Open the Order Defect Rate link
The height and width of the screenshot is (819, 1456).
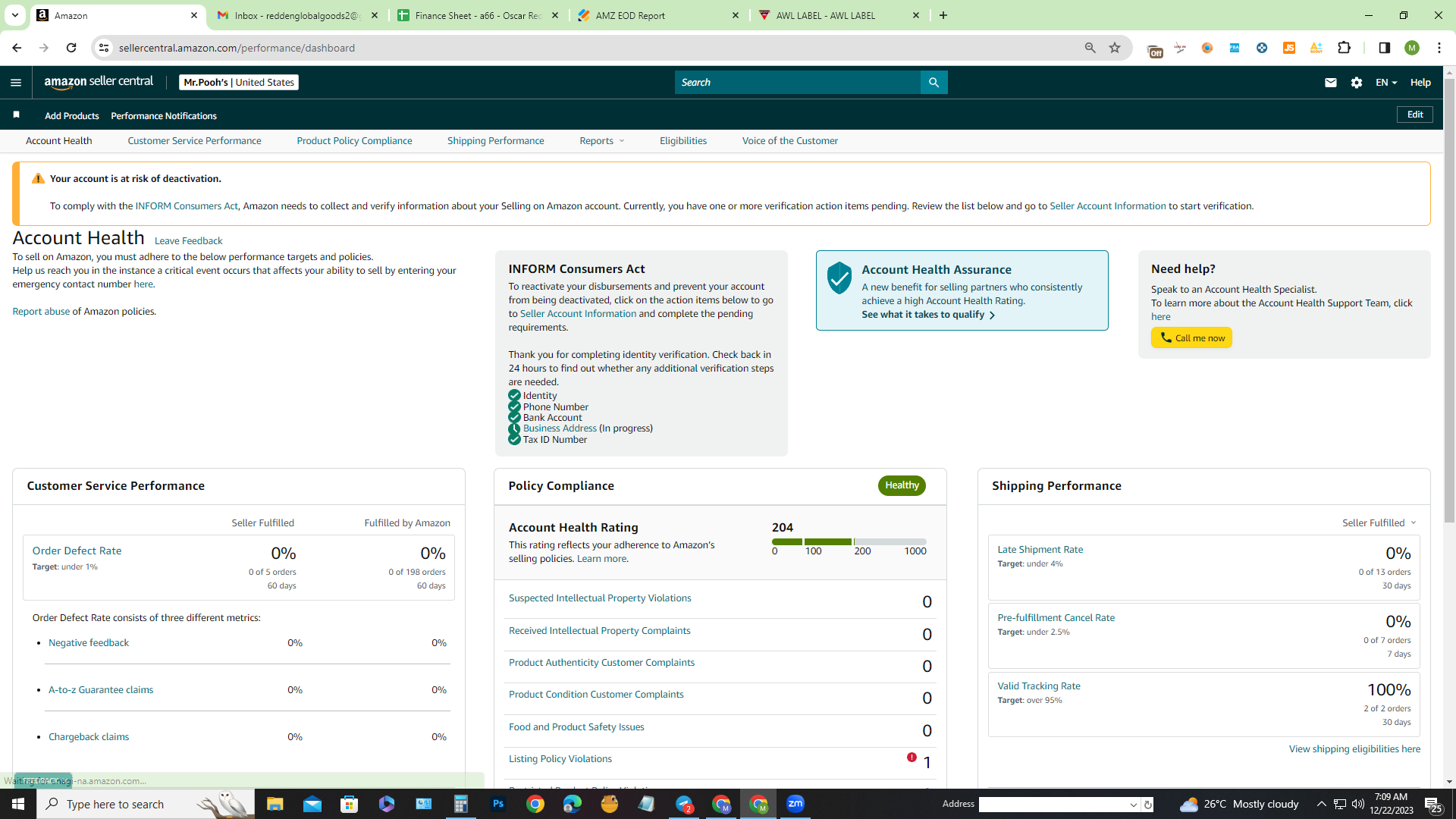(77, 551)
